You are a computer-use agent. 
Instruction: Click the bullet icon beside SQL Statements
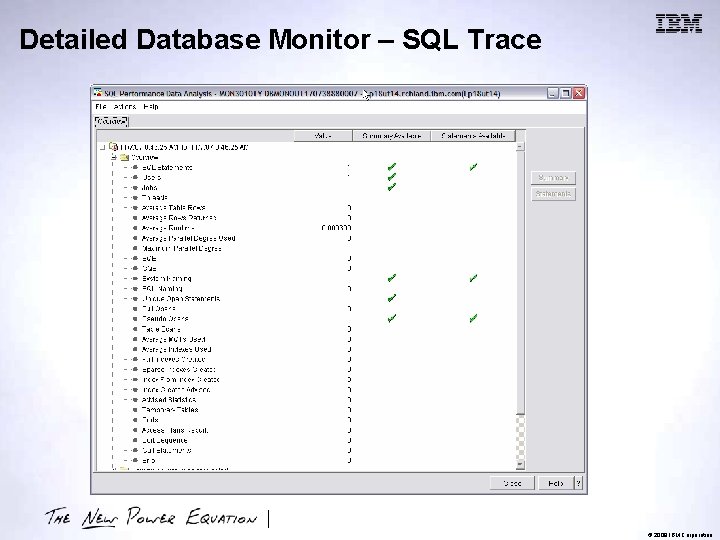(x=135, y=167)
